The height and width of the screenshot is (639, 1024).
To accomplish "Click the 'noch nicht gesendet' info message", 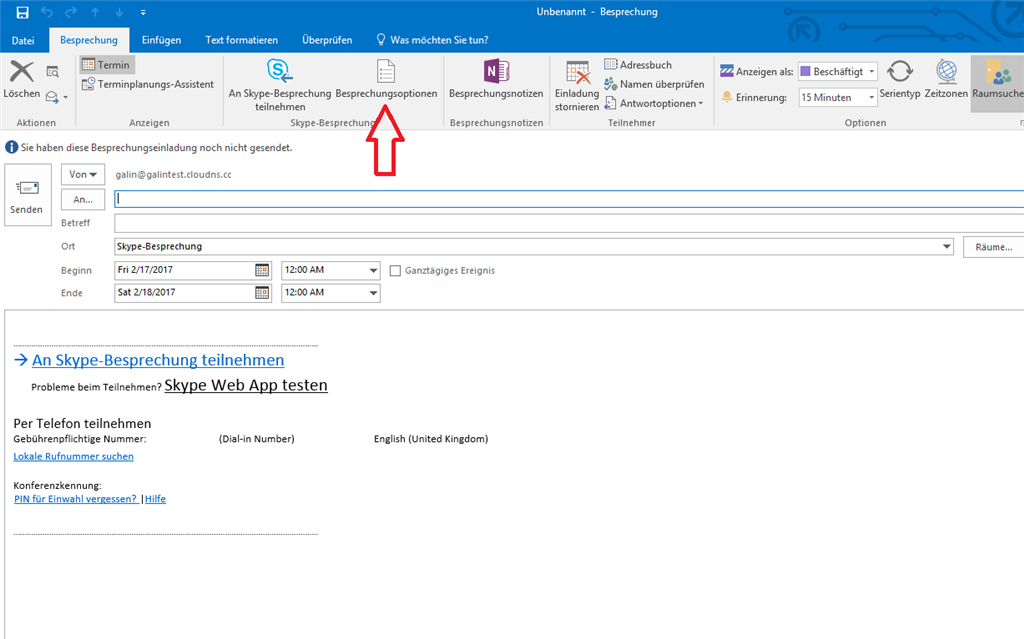I will [157, 148].
